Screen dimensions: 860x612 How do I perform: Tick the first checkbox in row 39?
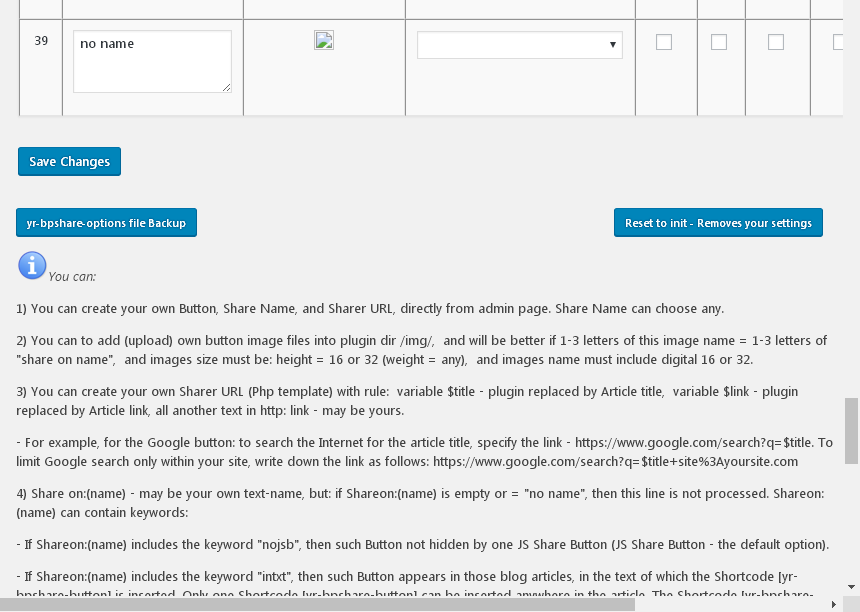point(664,42)
